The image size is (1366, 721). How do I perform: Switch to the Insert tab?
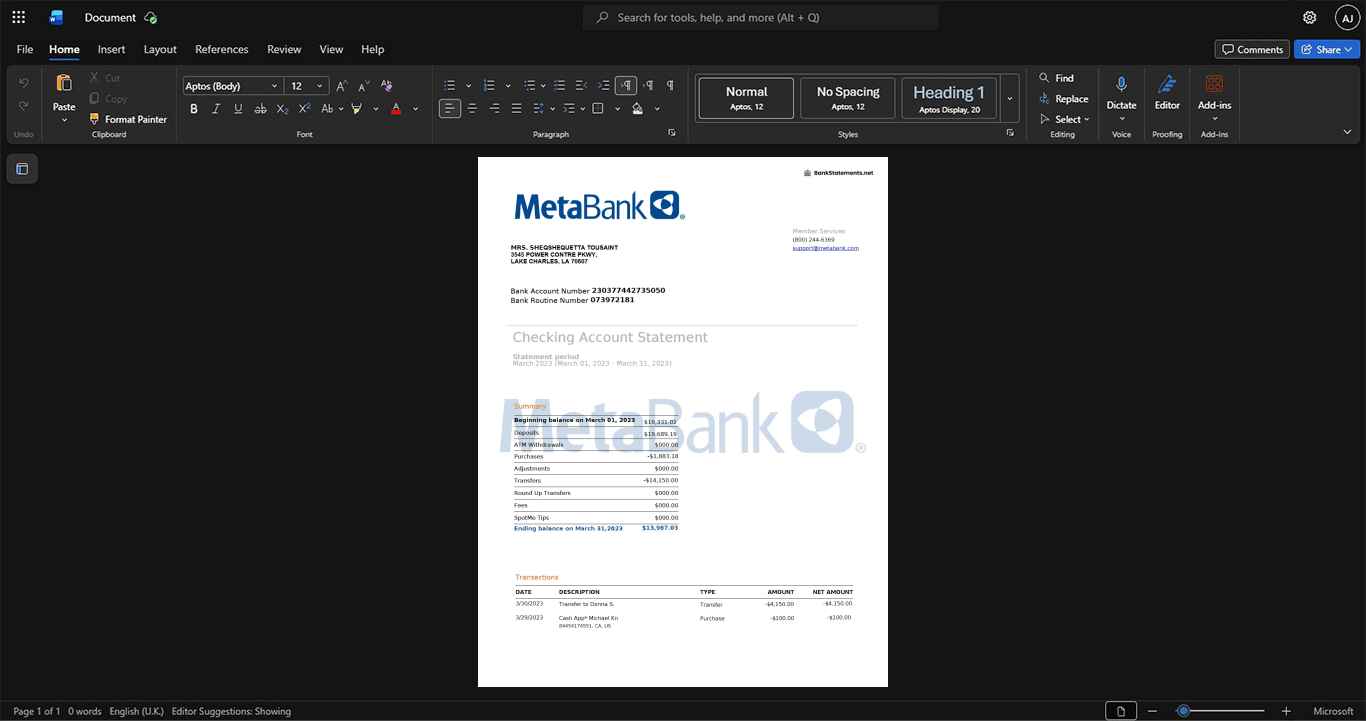coord(111,49)
